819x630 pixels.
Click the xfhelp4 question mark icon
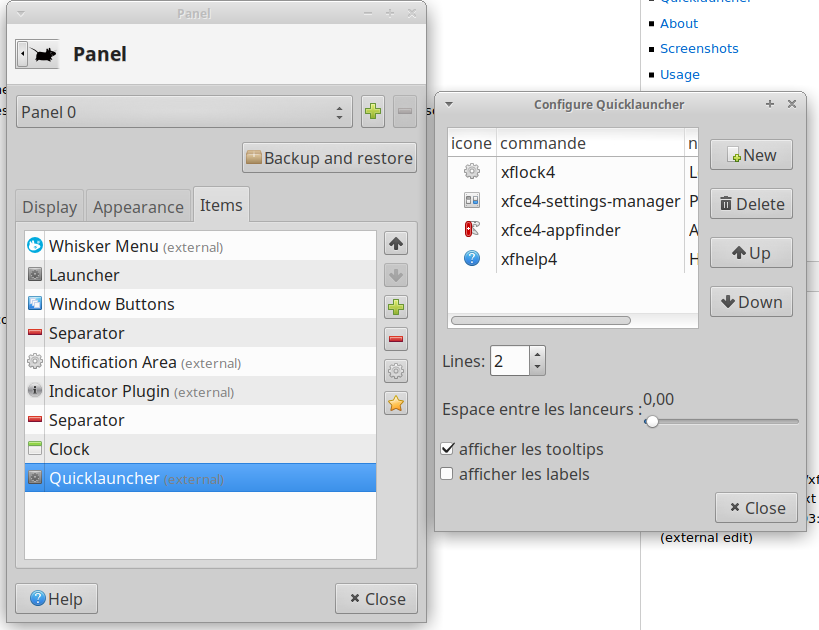click(x=472, y=259)
